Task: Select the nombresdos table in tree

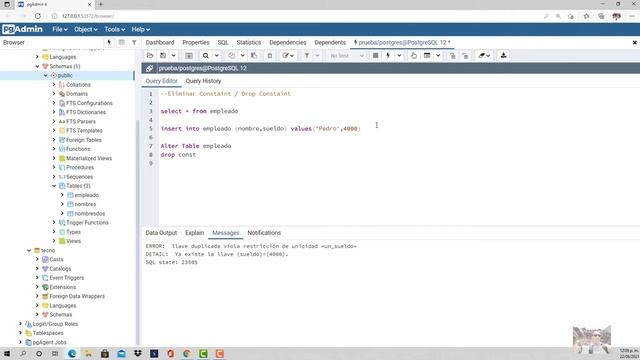Action: point(89,213)
